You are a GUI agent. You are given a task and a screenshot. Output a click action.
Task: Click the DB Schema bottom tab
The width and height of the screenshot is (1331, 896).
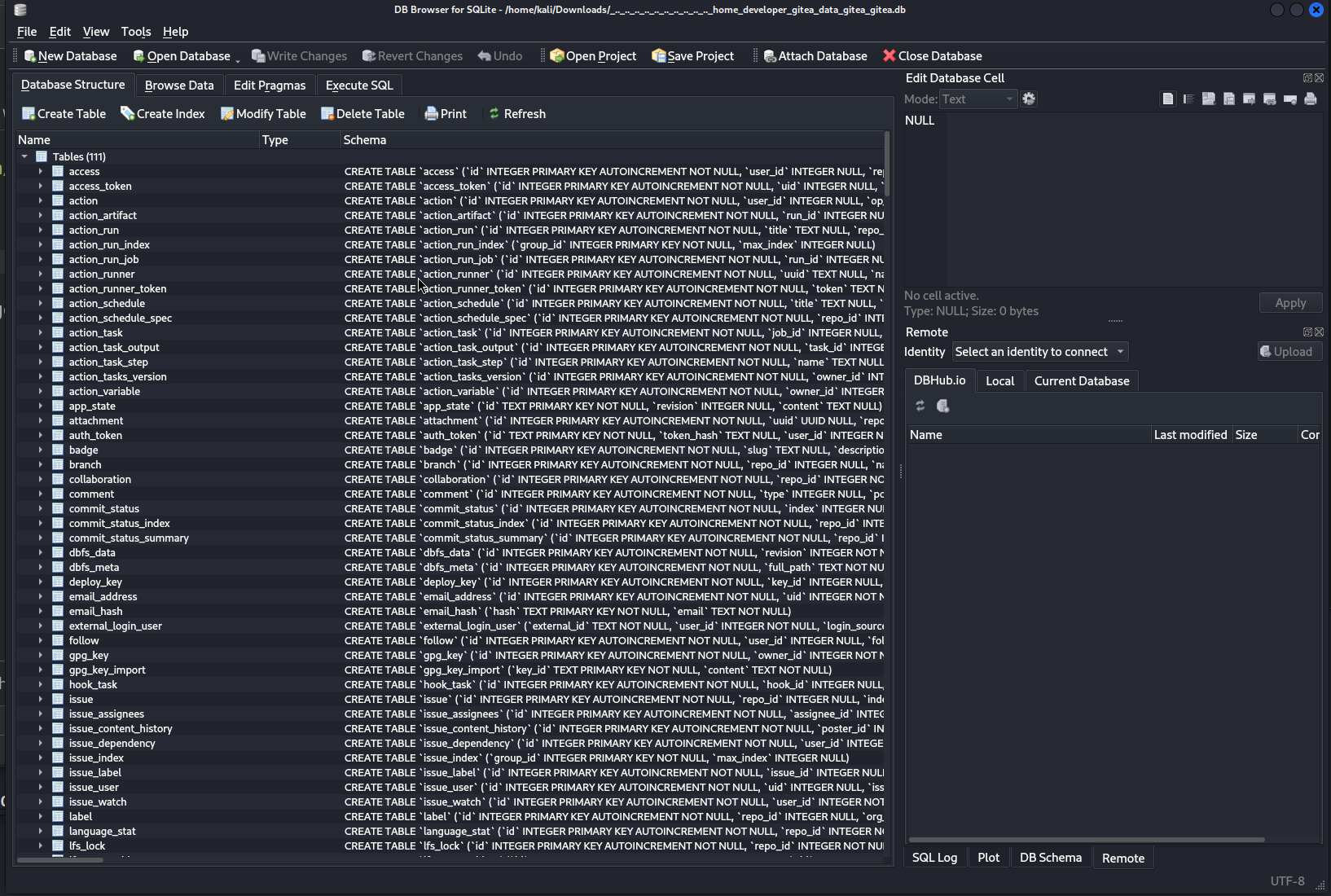[x=1050, y=858]
